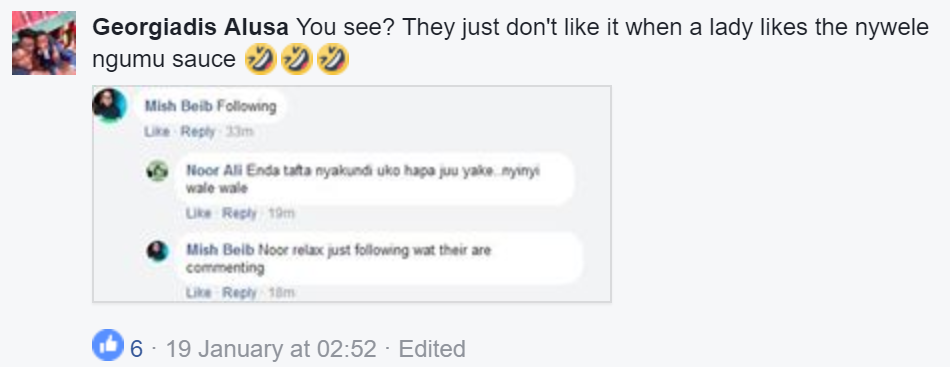This screenshot has height=367, width=950.
Task: Click Noor Ali's green avatar icon
Action: (158, 171)
